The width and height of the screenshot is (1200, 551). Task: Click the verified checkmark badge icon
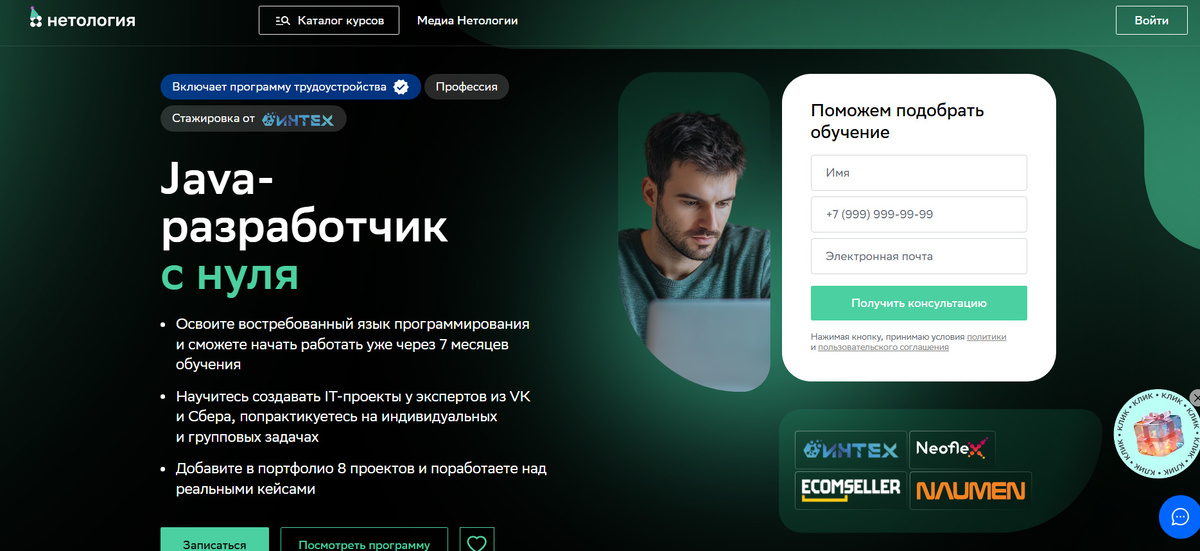pyautogui.click(x=401, y=87)
